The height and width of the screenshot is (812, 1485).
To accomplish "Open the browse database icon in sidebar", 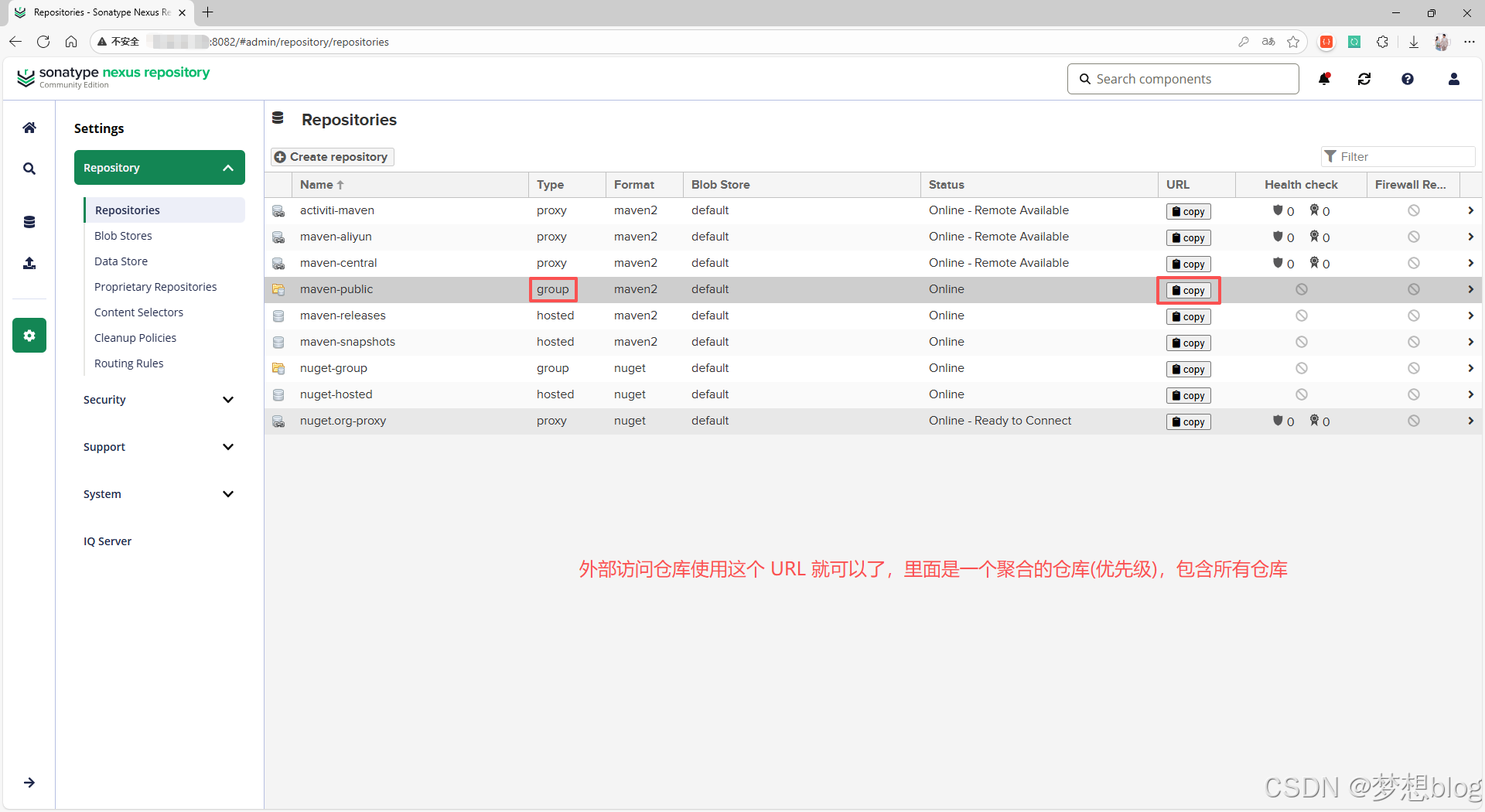I will point(29,222).
